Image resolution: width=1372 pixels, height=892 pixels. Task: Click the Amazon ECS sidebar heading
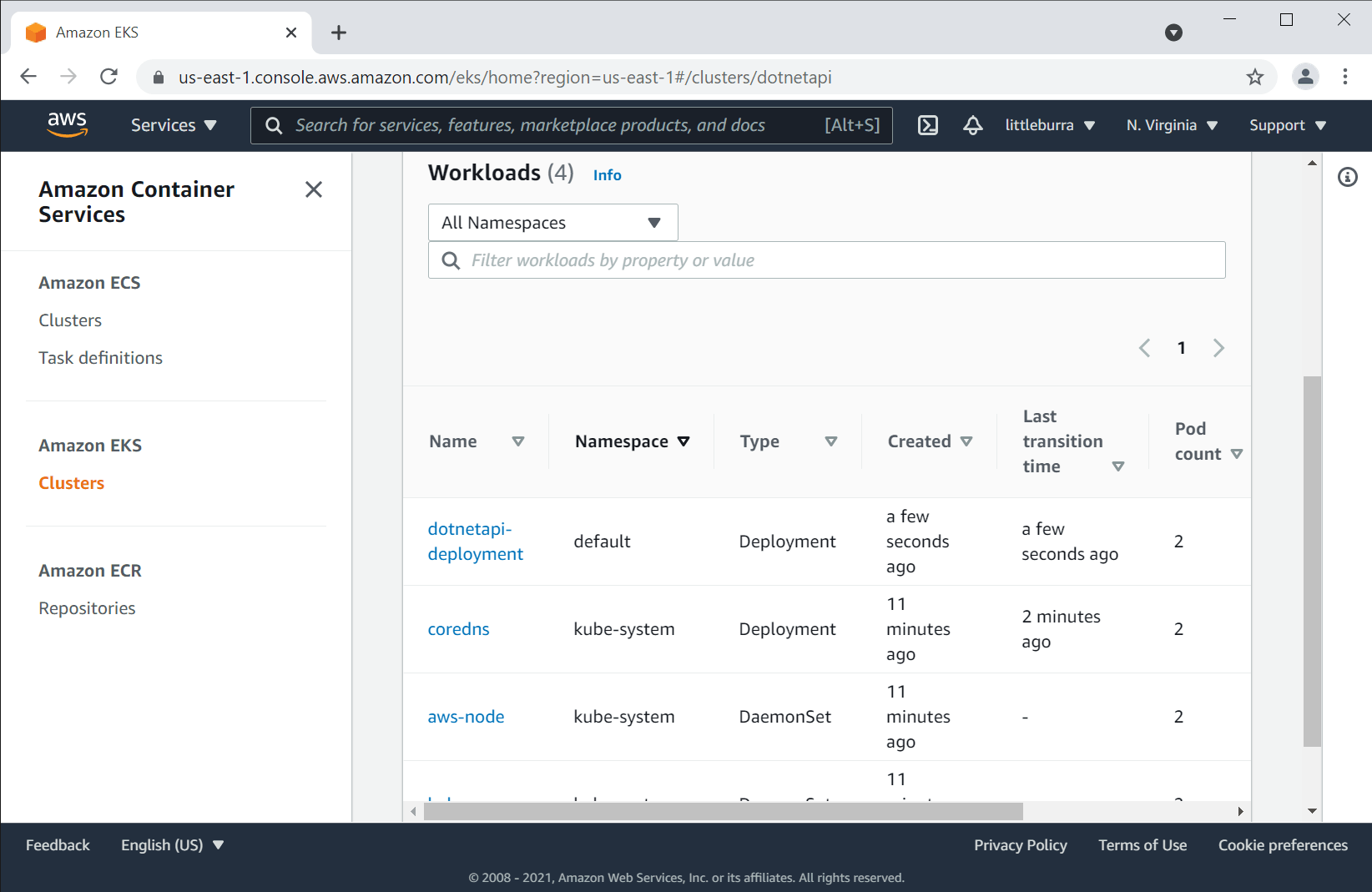[89, 283]
